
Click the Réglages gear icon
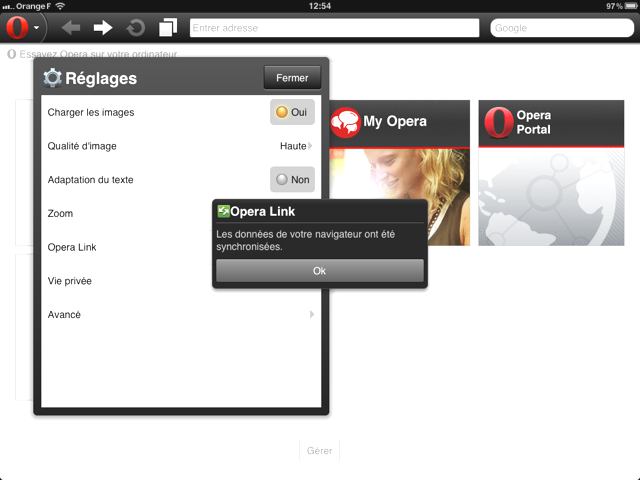(52, 78)
